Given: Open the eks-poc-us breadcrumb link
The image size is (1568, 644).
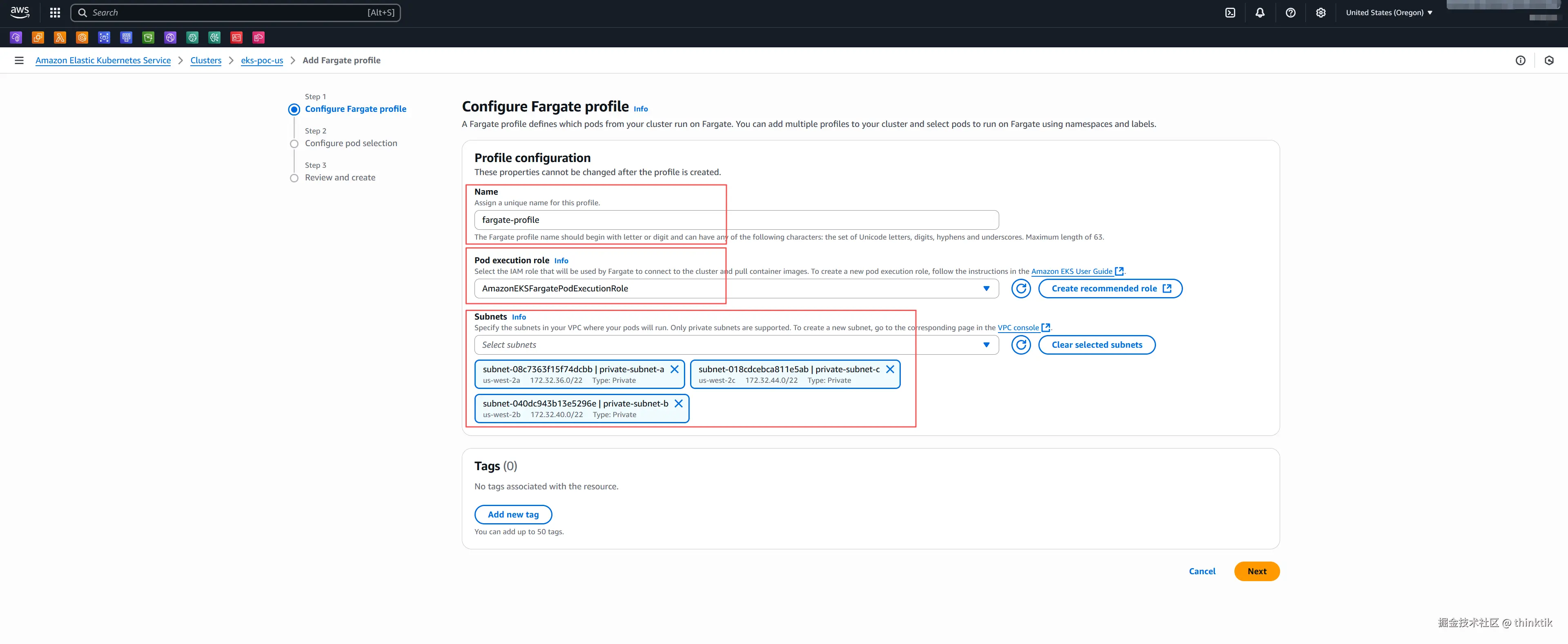Looking at the screenshot, I should pos(262,60).
